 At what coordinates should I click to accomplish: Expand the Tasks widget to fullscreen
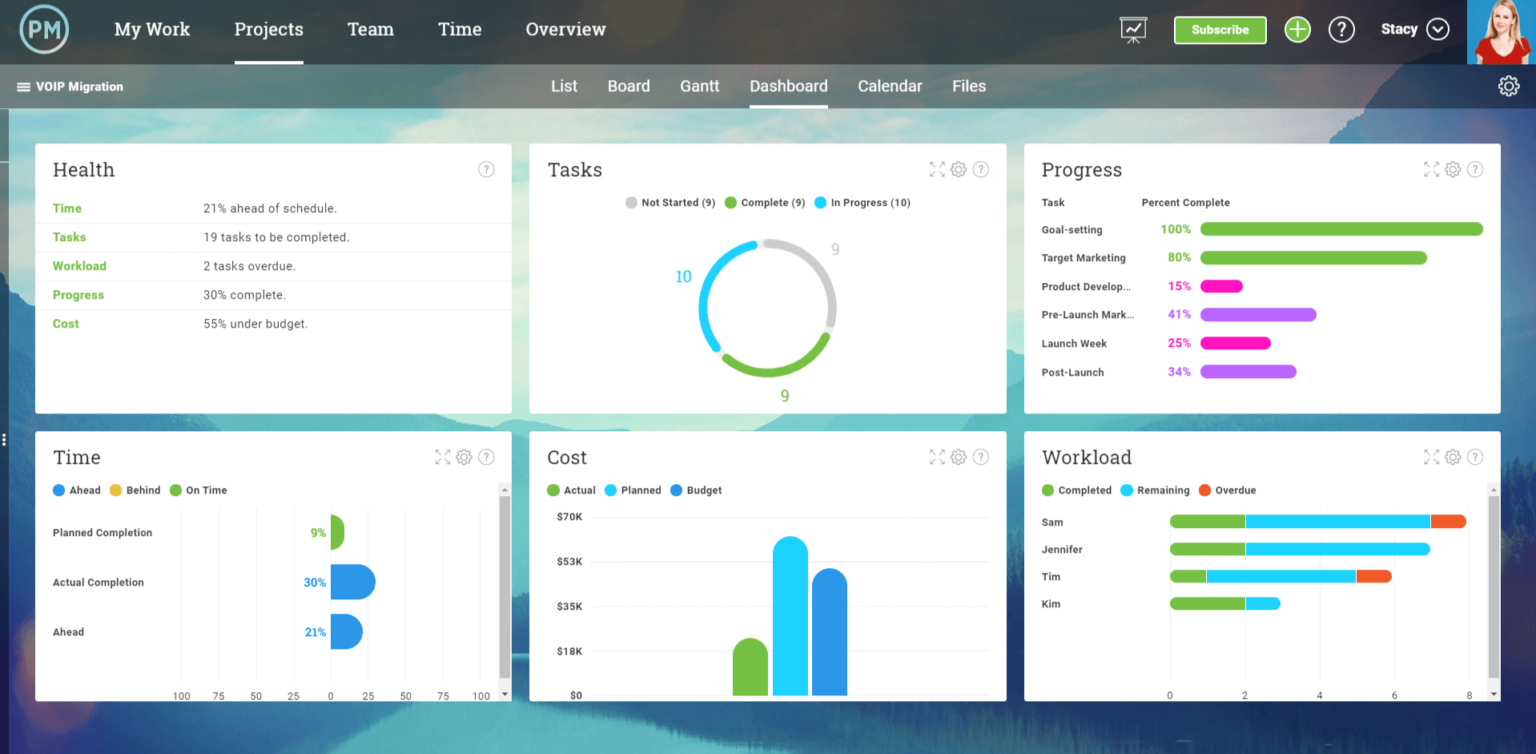936,170
